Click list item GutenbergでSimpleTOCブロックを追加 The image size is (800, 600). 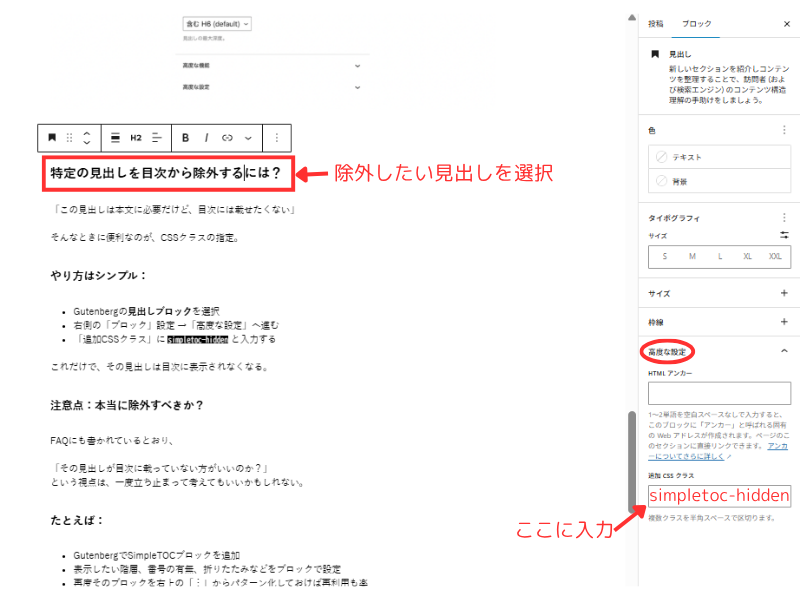tap(157, 555)
